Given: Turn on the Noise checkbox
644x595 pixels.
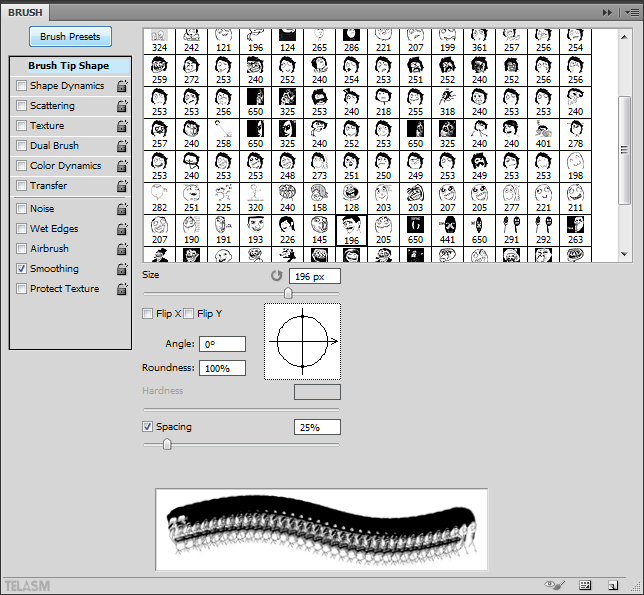Looking at the screenshot, I should [21, 209].
